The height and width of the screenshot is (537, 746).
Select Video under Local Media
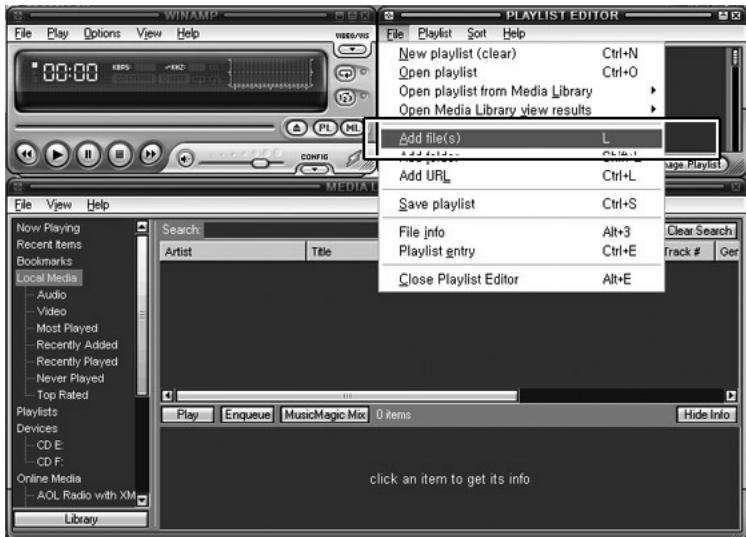(52, 311)
